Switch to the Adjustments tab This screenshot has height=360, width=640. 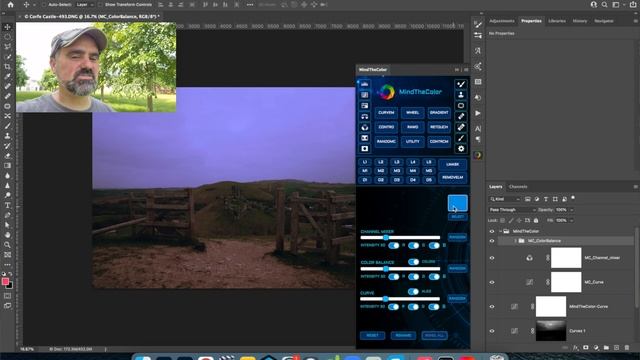502,21
